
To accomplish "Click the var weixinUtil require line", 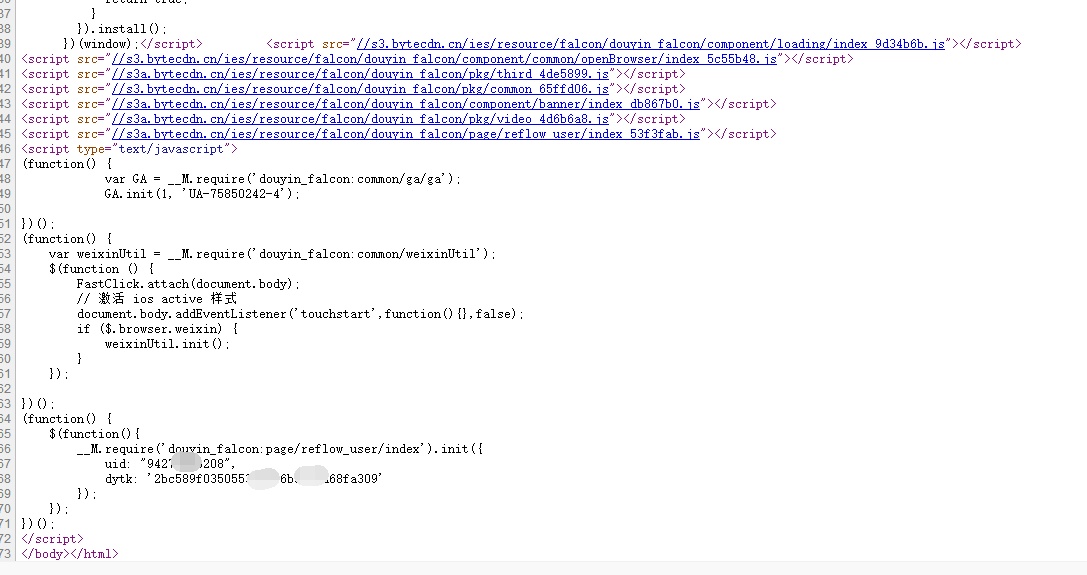I will [272, 254].
